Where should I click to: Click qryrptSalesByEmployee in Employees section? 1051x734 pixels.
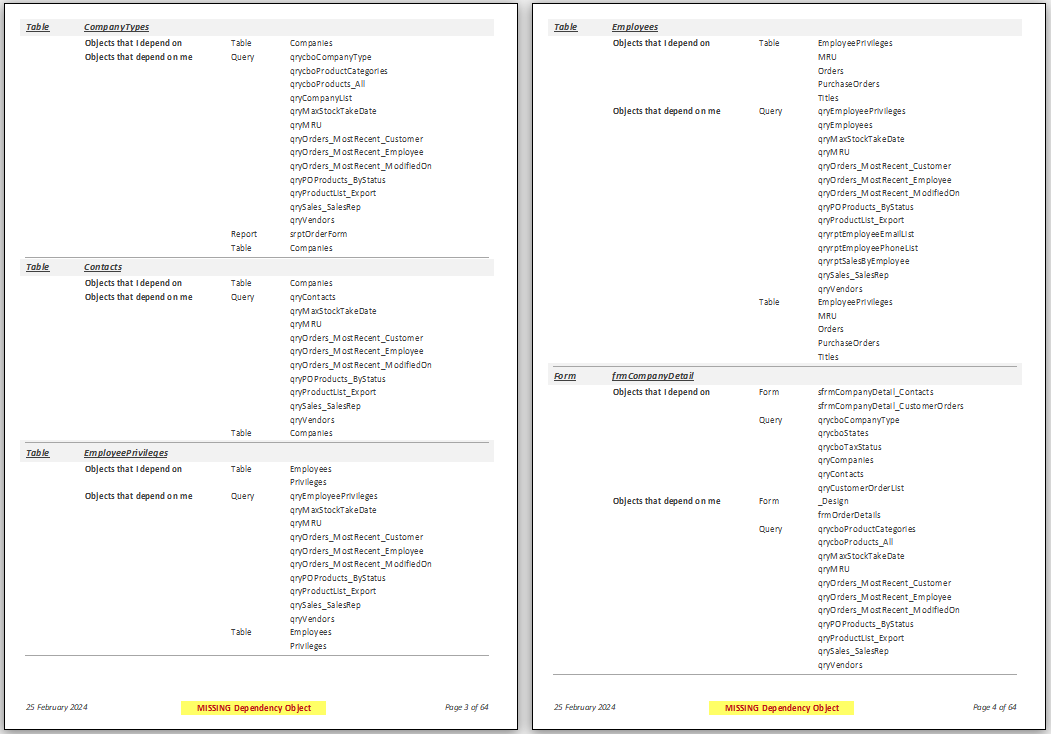[x=863, y=261]
